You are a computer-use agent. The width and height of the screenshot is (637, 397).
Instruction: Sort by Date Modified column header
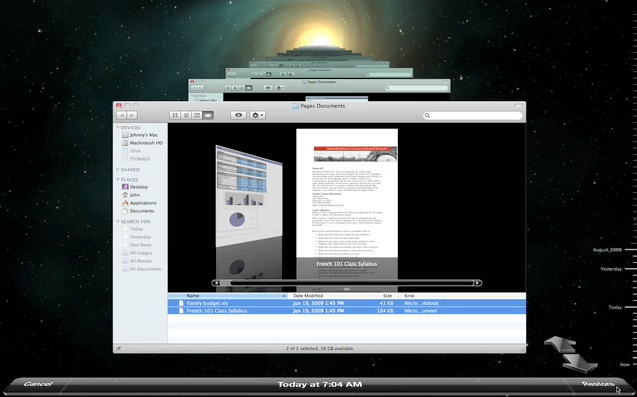click(324, 296)
